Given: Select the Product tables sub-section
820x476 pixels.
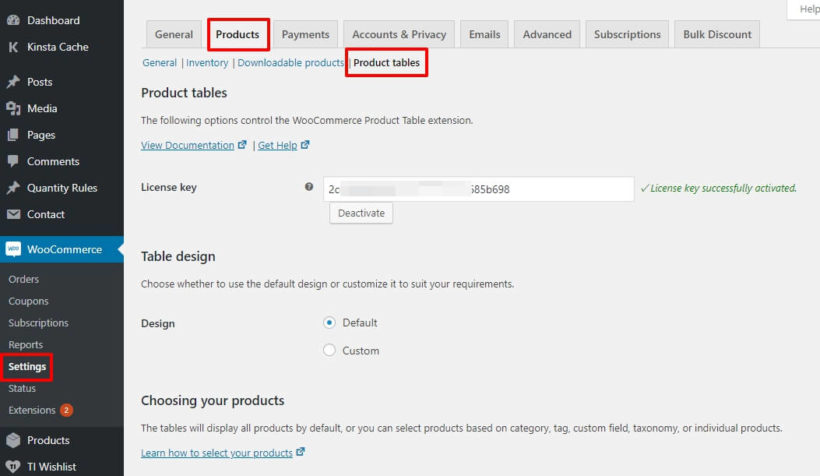Looking at the screenshot, I should pyautogui.click(x=386, y=63).
